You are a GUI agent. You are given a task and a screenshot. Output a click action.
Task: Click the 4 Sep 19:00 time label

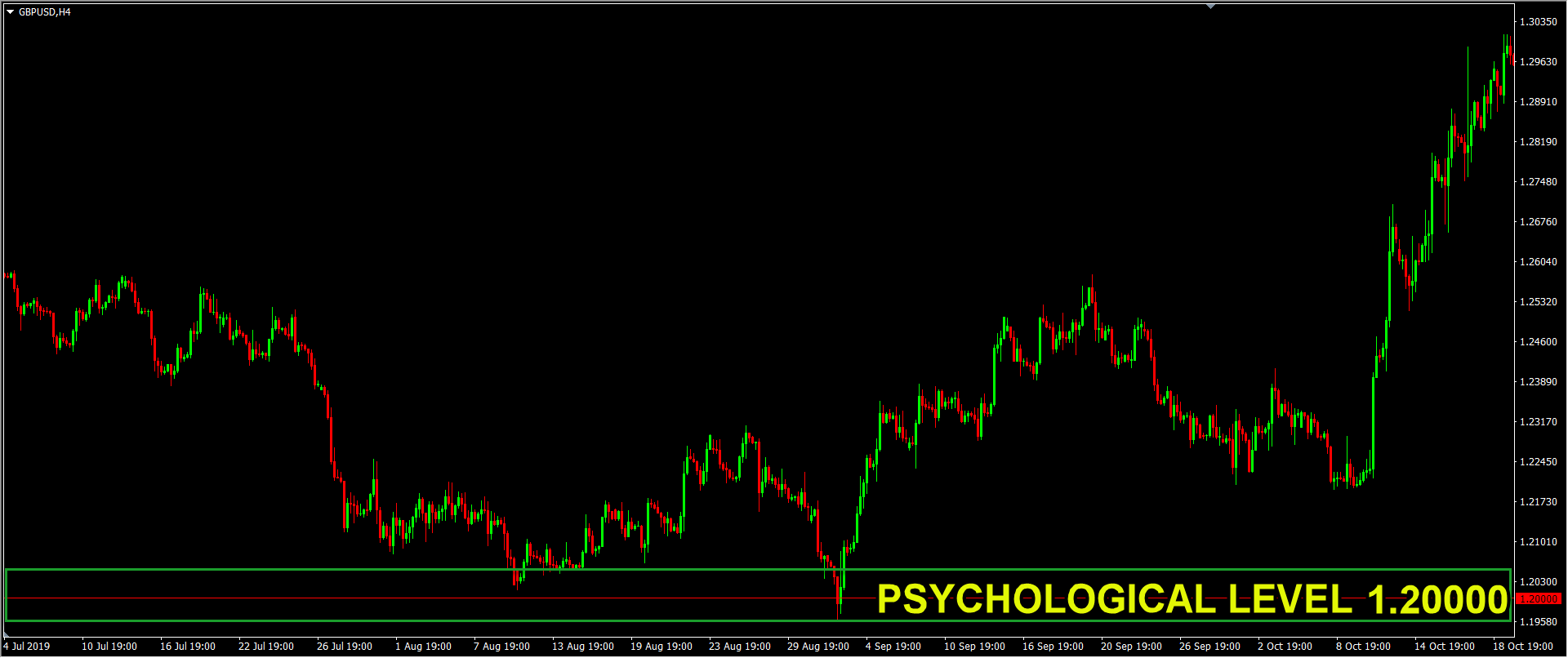click(893, 647)
